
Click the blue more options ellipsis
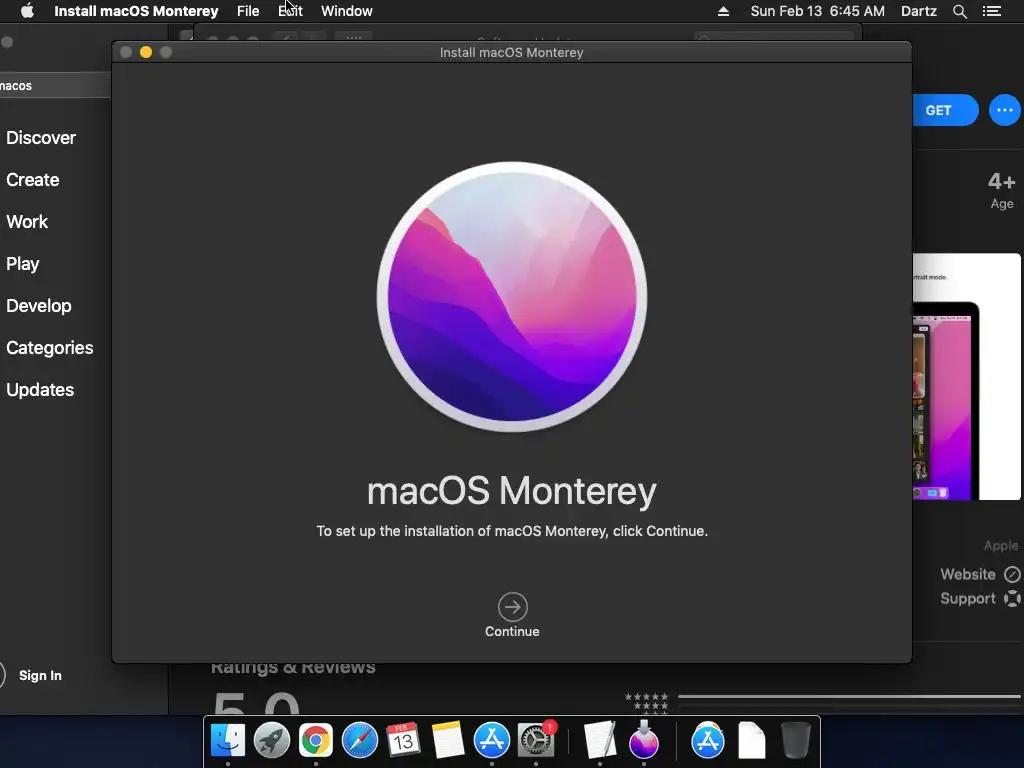point(1004,110)
